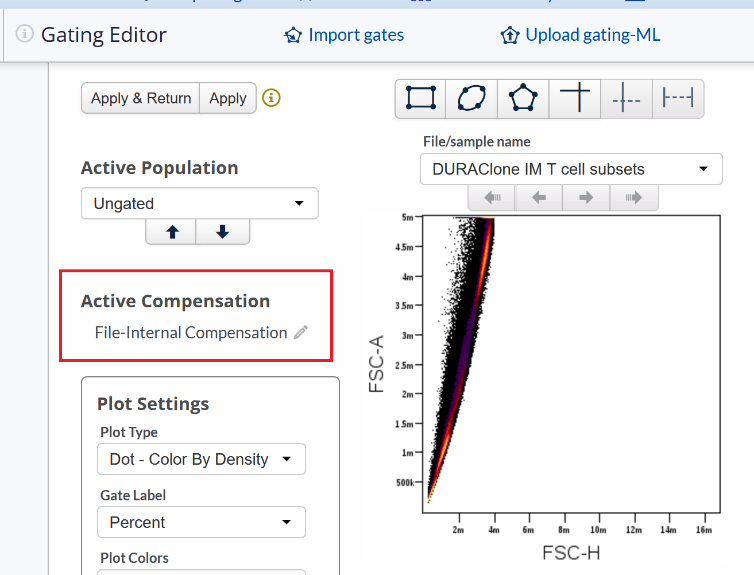Image resolution: width=754 pixels, height=575 pixels.
Task: Click the yellow info icon beside Apply
Action: [x=271, y=98]
